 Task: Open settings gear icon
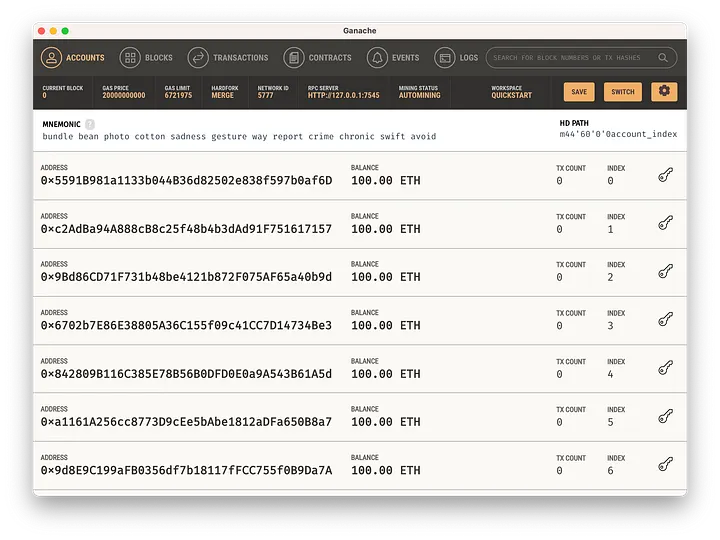coord(663,91)
